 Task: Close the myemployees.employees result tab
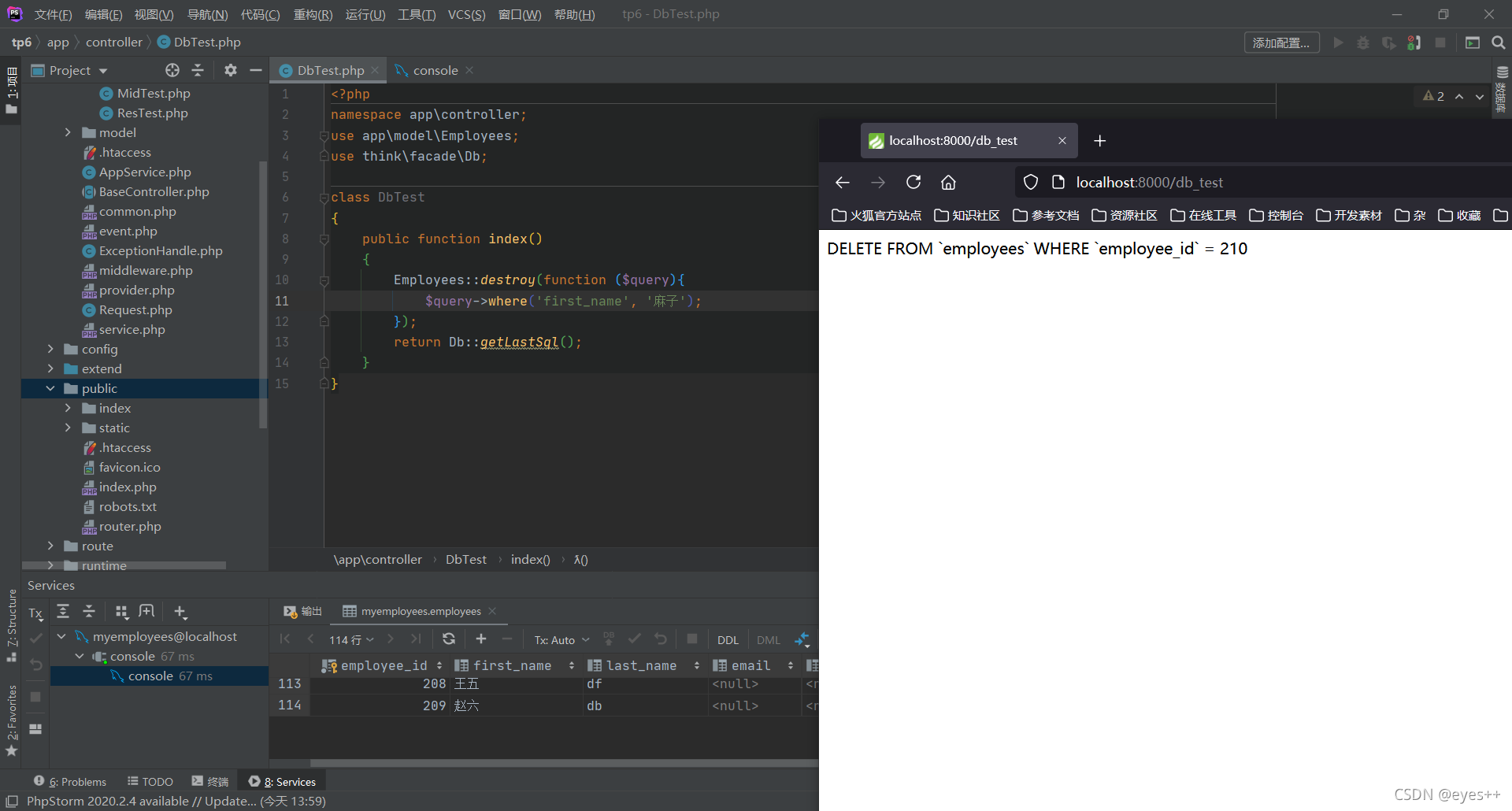click(492, 611)
